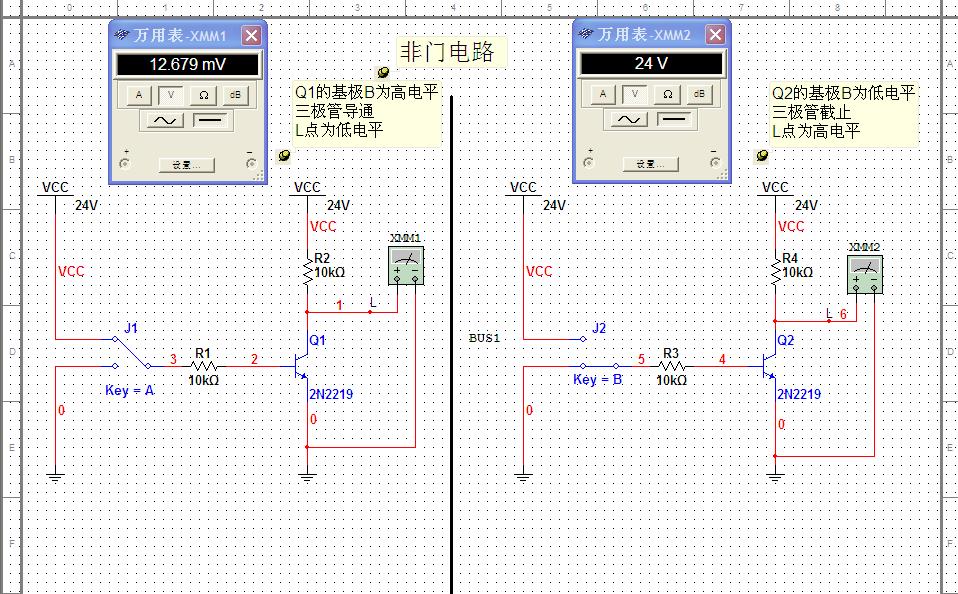
Task: Choose AC sine wave mode on XMM2
Action: point(628,119)
